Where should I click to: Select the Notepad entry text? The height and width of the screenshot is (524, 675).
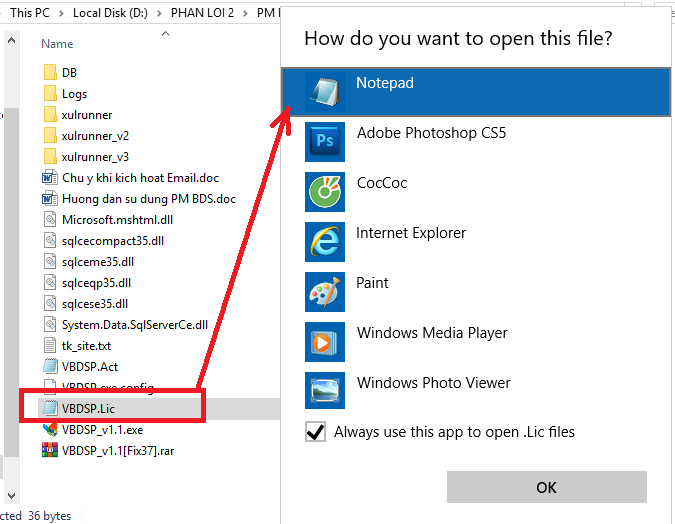384,83
